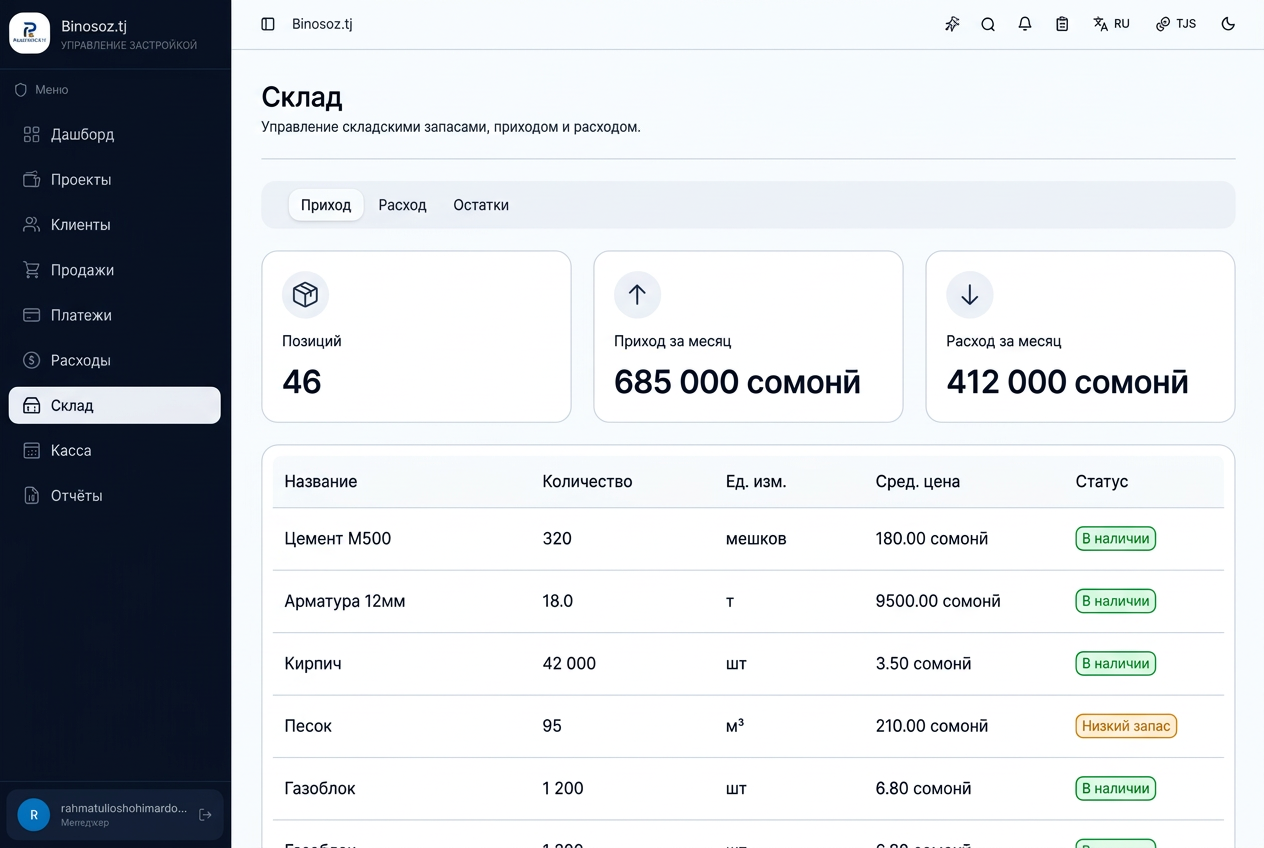Open Проекты in the sidebar
Image resolution: width=1264 pixels, height=848 pixels.
coord(115,180)
